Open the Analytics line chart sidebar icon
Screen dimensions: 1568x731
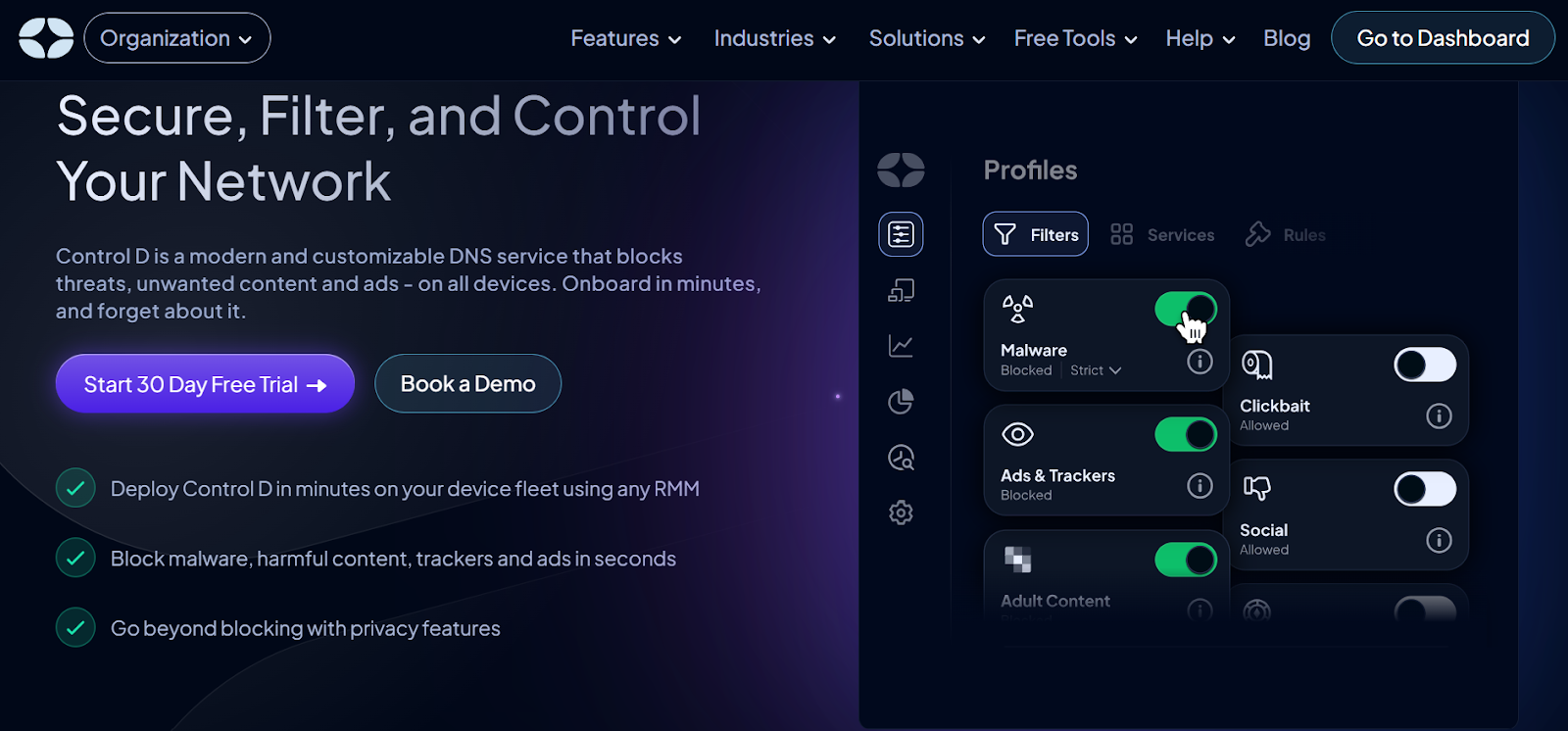(x=901, y=346)
